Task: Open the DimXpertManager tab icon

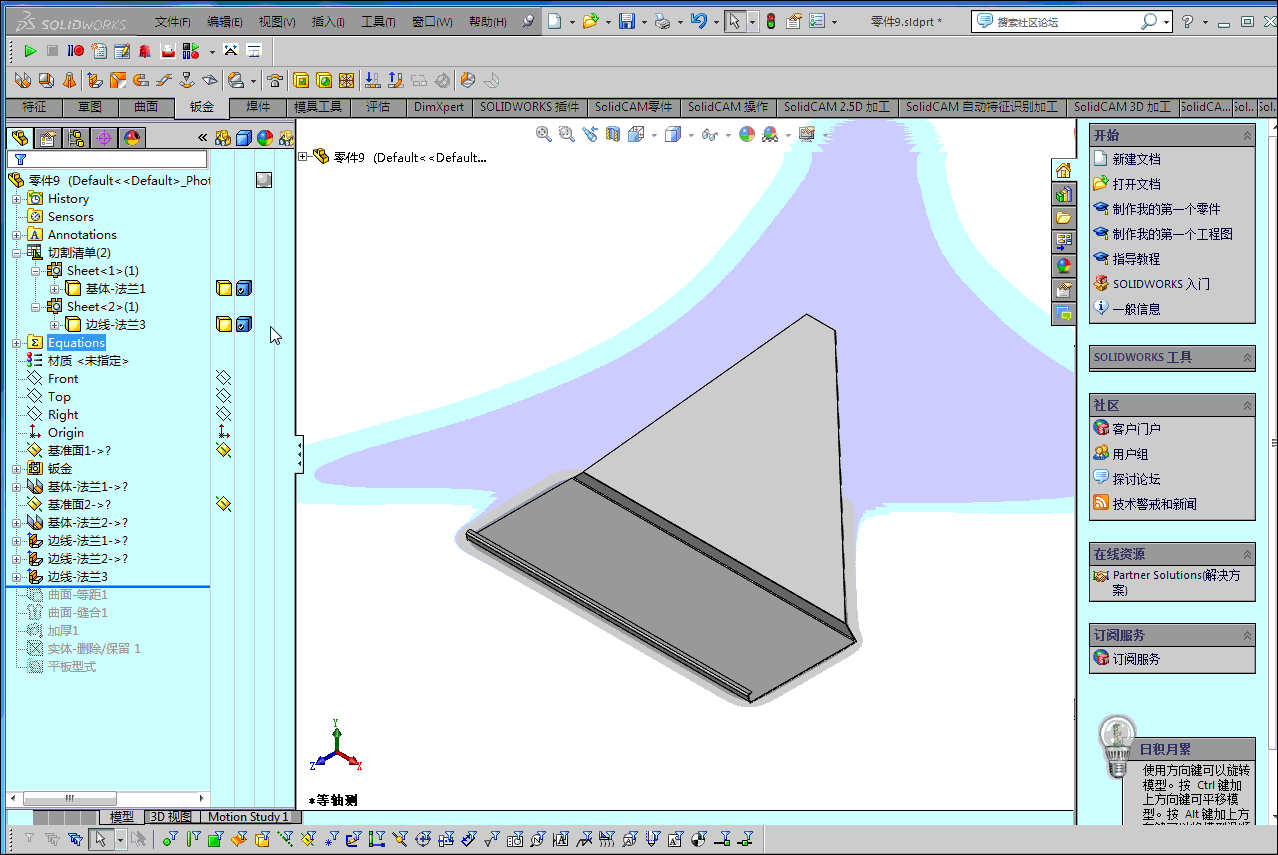Action: click(x=104, y=138)
